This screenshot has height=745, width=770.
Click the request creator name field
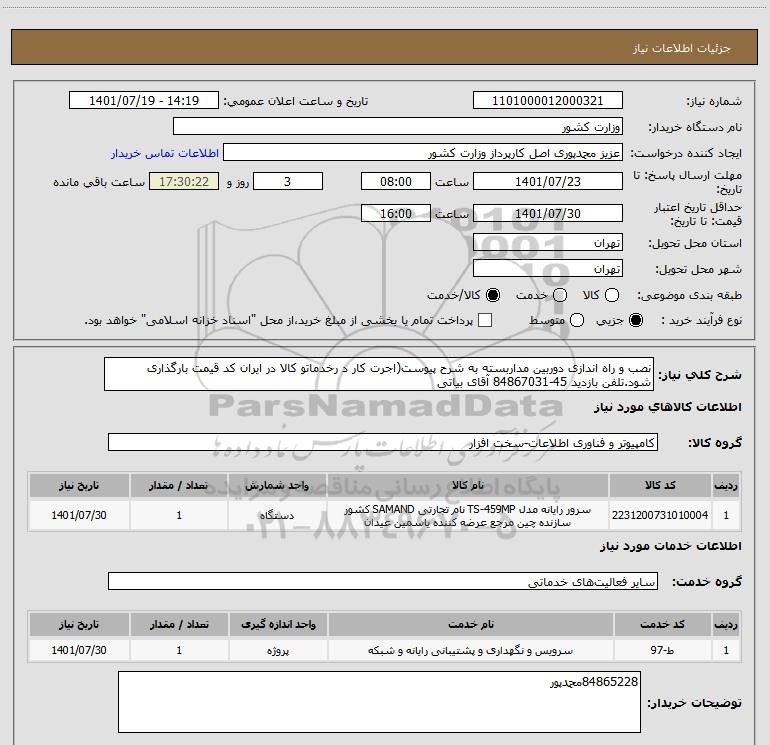point(423,152)
